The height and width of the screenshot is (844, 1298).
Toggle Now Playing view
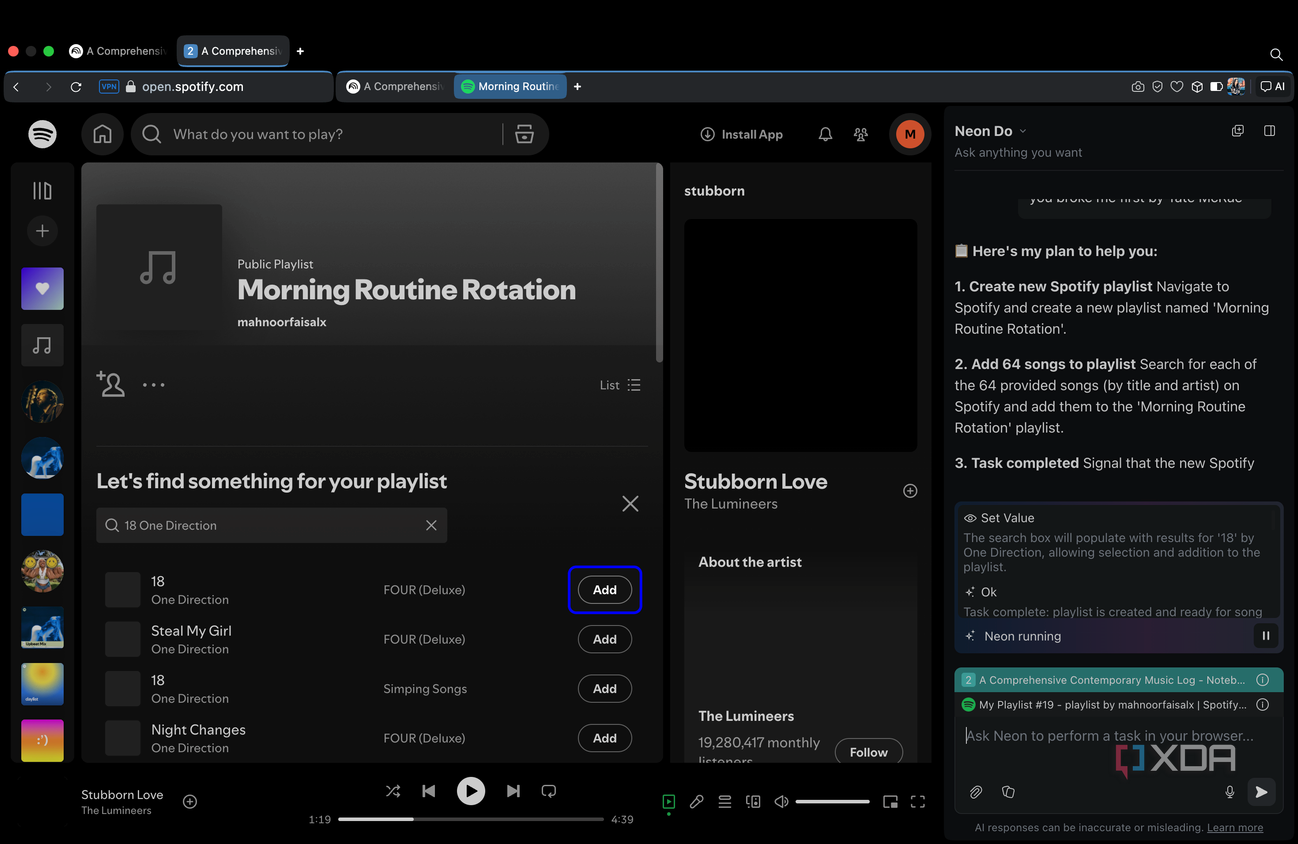(669, 801)
